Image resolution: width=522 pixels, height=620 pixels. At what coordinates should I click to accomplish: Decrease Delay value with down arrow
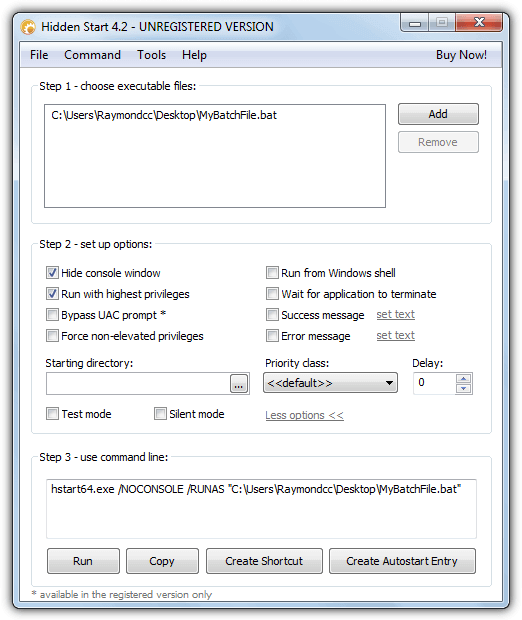pyautogui.click(x=463, y=388)
